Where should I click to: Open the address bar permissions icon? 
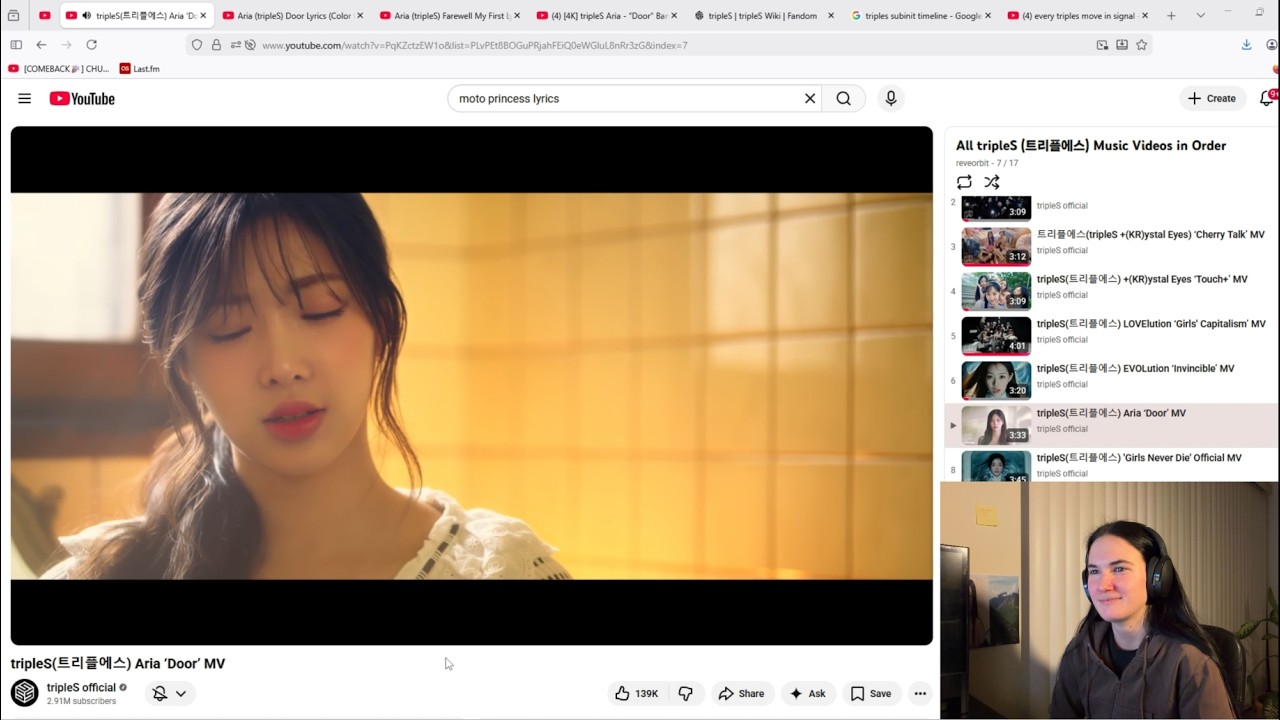coord(235,45)
